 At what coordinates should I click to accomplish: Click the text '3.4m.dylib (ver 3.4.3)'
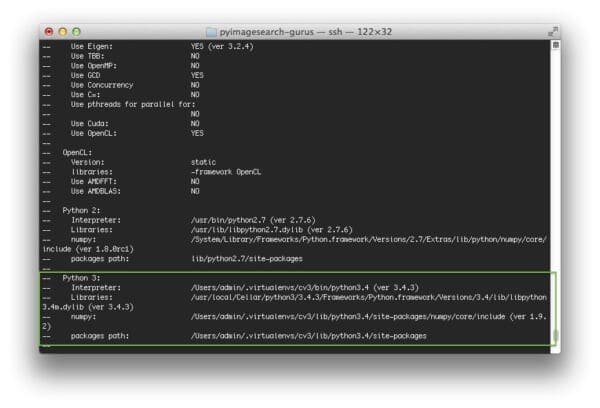pyautogui.click(x=88, y=307)
